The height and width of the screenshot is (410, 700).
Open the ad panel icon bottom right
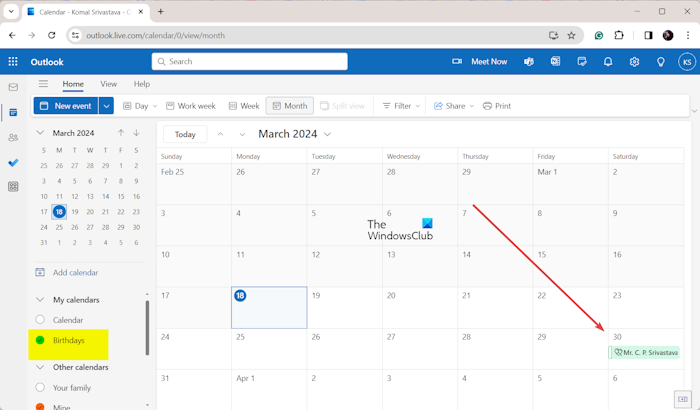click(x=683, y=399)
